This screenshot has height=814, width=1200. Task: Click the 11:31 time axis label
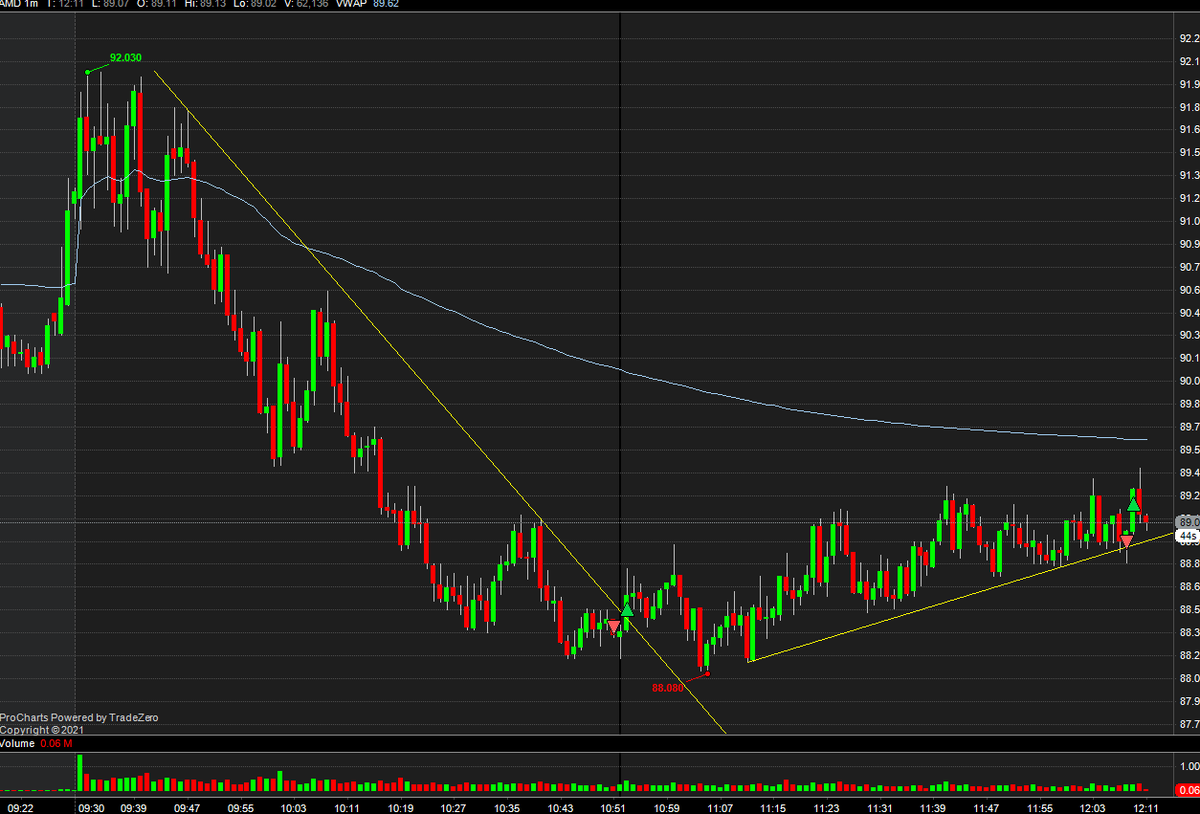tap(880, 807)
